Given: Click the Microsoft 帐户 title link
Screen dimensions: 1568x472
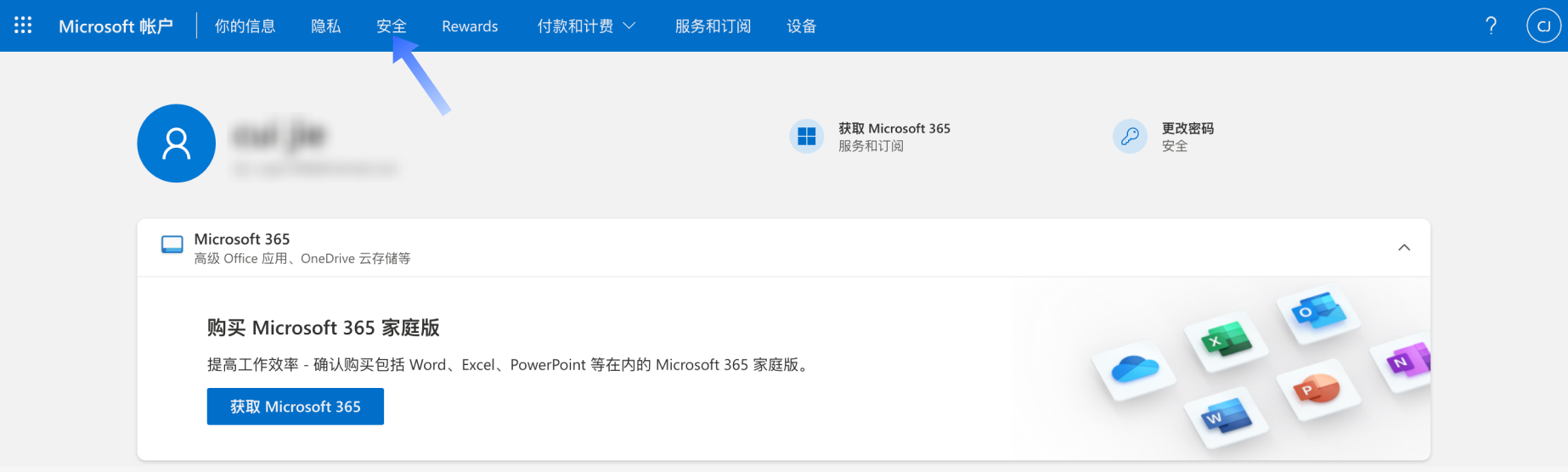Looking at the screenshot, I should pyautogui.click(x=116, y=26).
